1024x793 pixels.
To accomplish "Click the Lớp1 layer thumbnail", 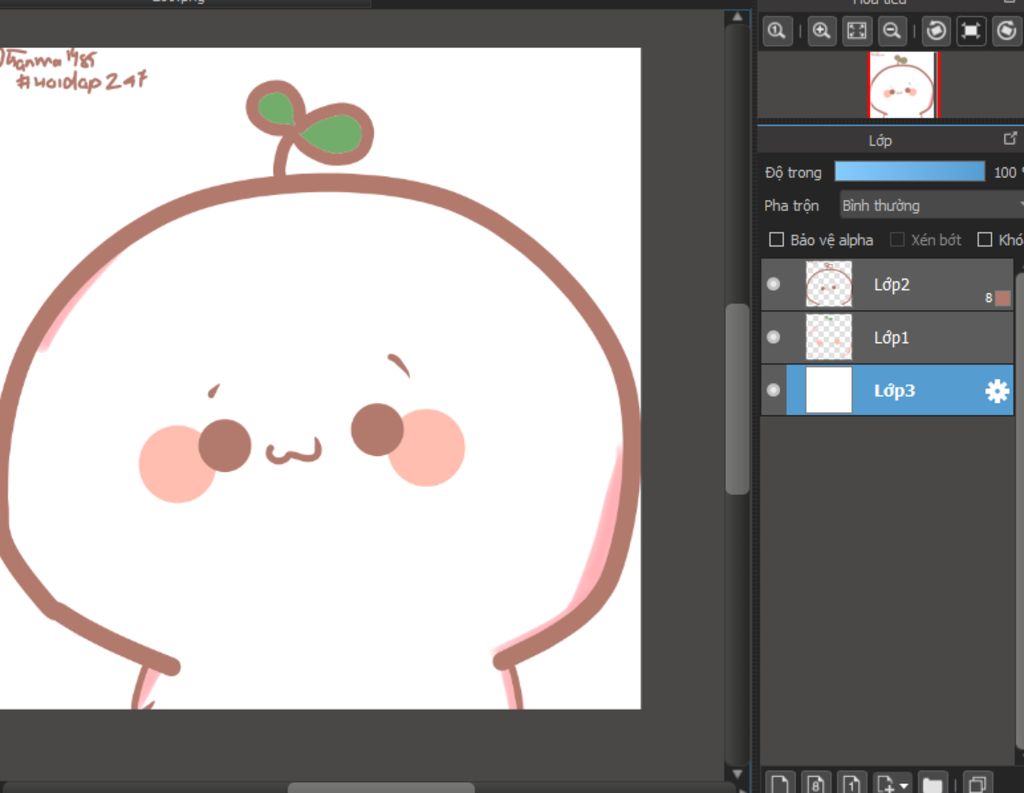I will click(x=829, y=337).
